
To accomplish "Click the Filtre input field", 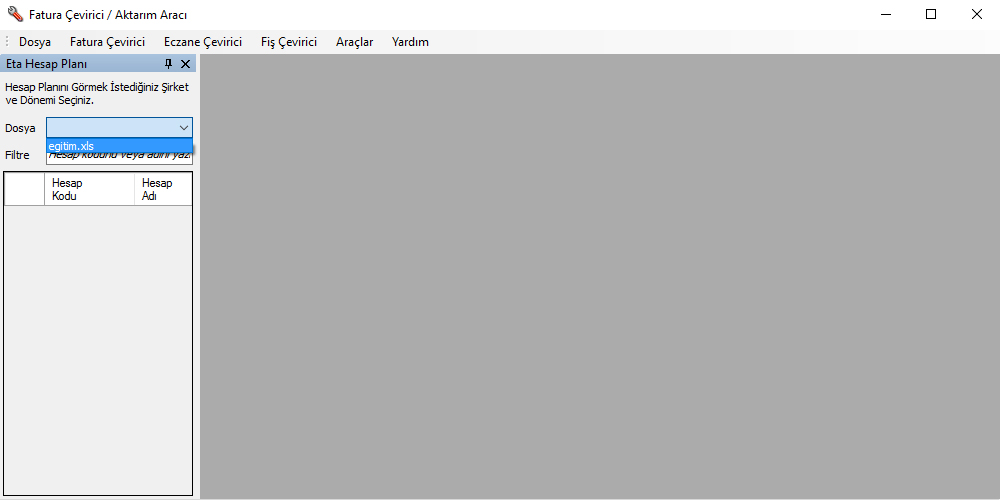I will pyautogui.click(x=119, y=158).
